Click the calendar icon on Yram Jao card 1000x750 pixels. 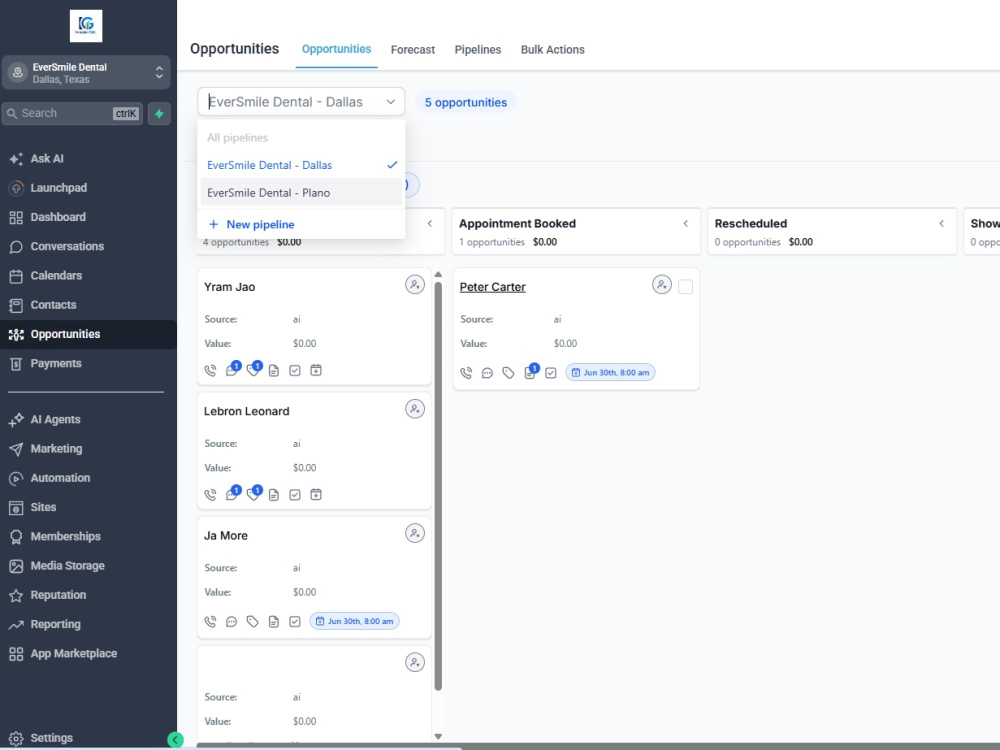click(316, 370)
